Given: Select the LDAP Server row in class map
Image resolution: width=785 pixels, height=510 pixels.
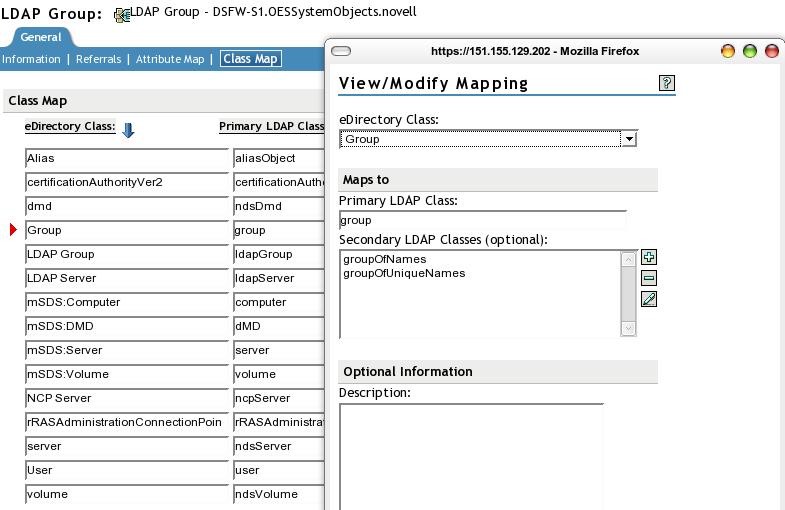Looking at the screenshot, I should pyautogui.click(x=127, y=278).
